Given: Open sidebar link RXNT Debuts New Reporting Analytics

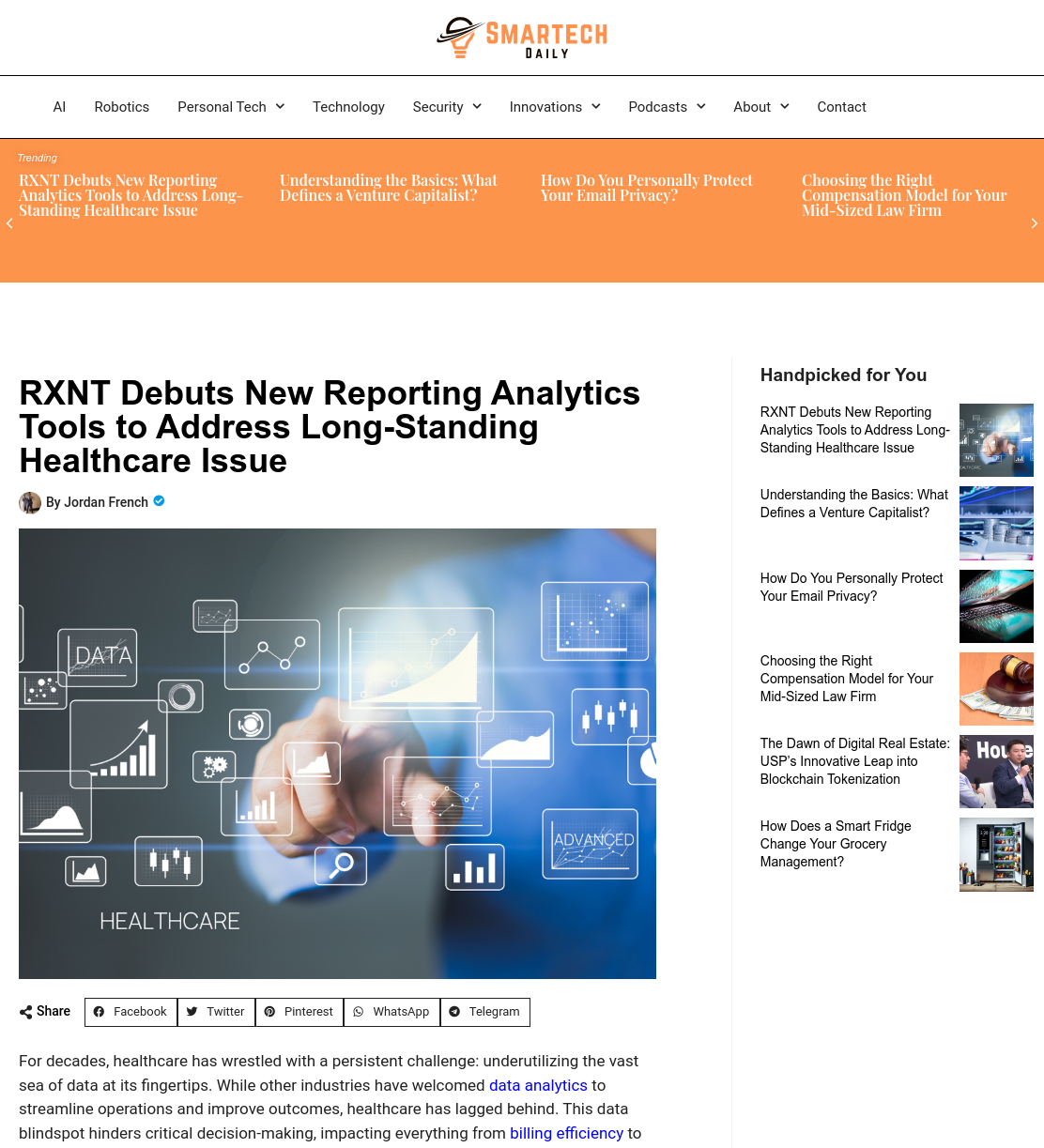Looking at the screenshot, I should click(x=854, y=430).
